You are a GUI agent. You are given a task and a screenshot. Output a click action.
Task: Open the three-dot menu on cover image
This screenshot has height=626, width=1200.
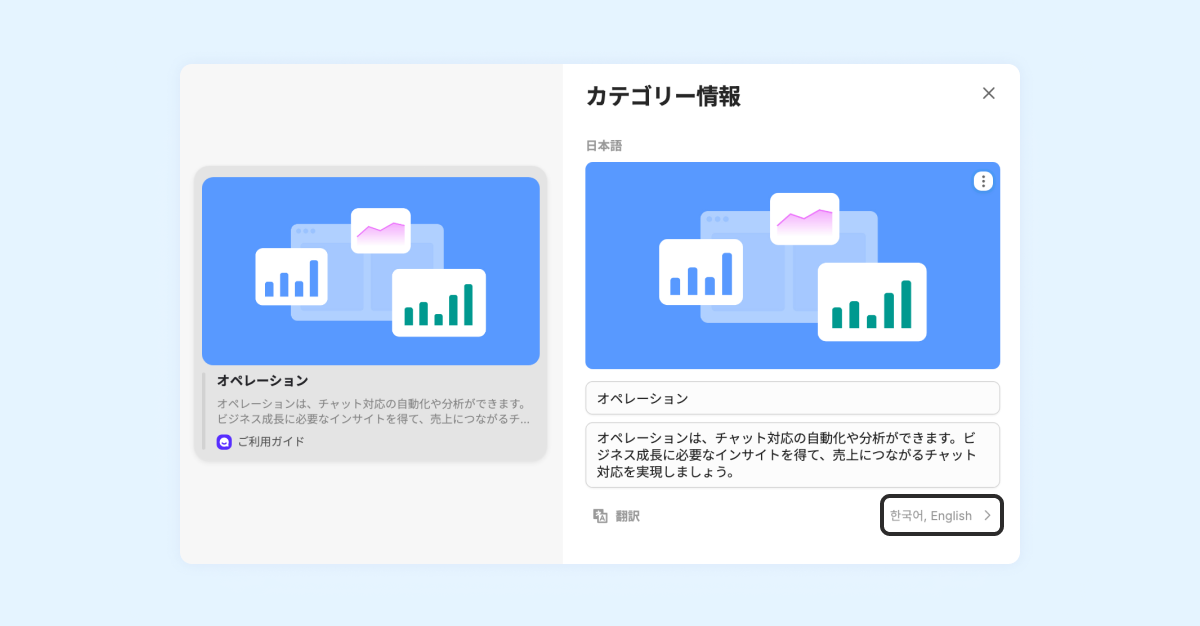[983, 181]
